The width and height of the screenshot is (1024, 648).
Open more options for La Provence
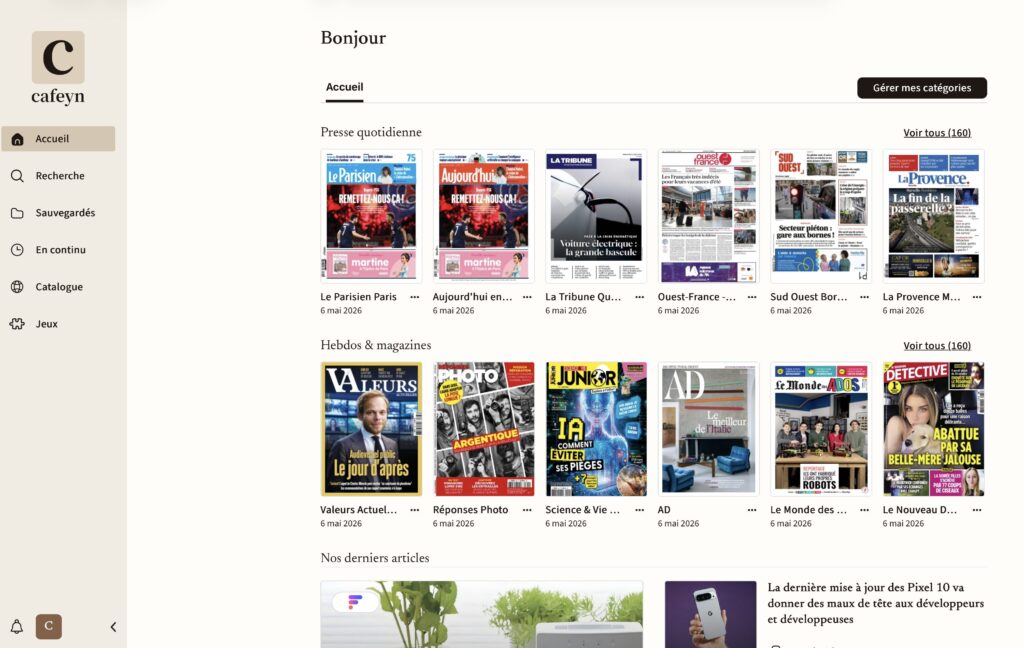pyautogui.click(x=977, y=297)
